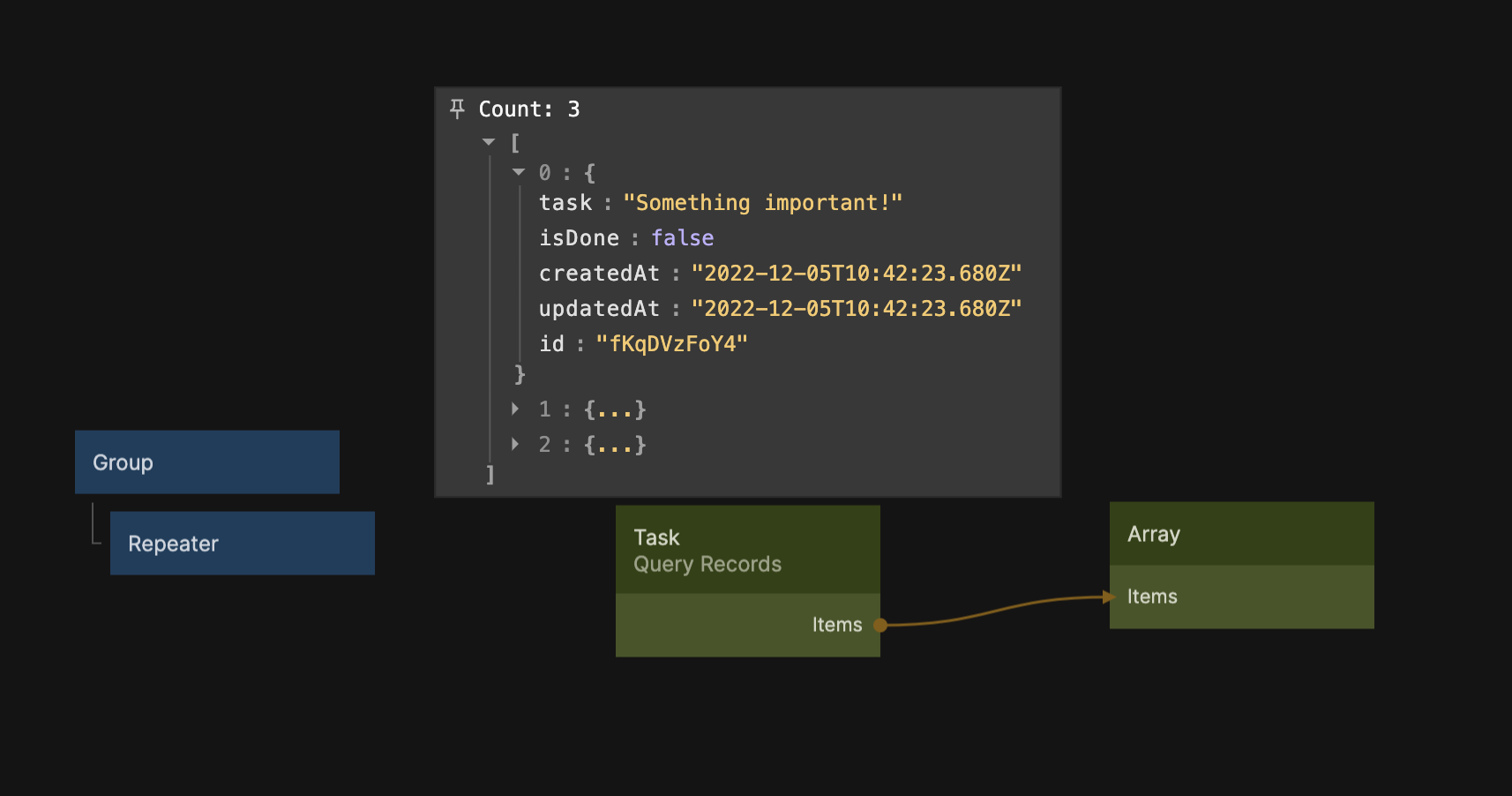Click the Items input arrow on Array node
This screenshot has width=1512, height=796.
point(1108,597)
